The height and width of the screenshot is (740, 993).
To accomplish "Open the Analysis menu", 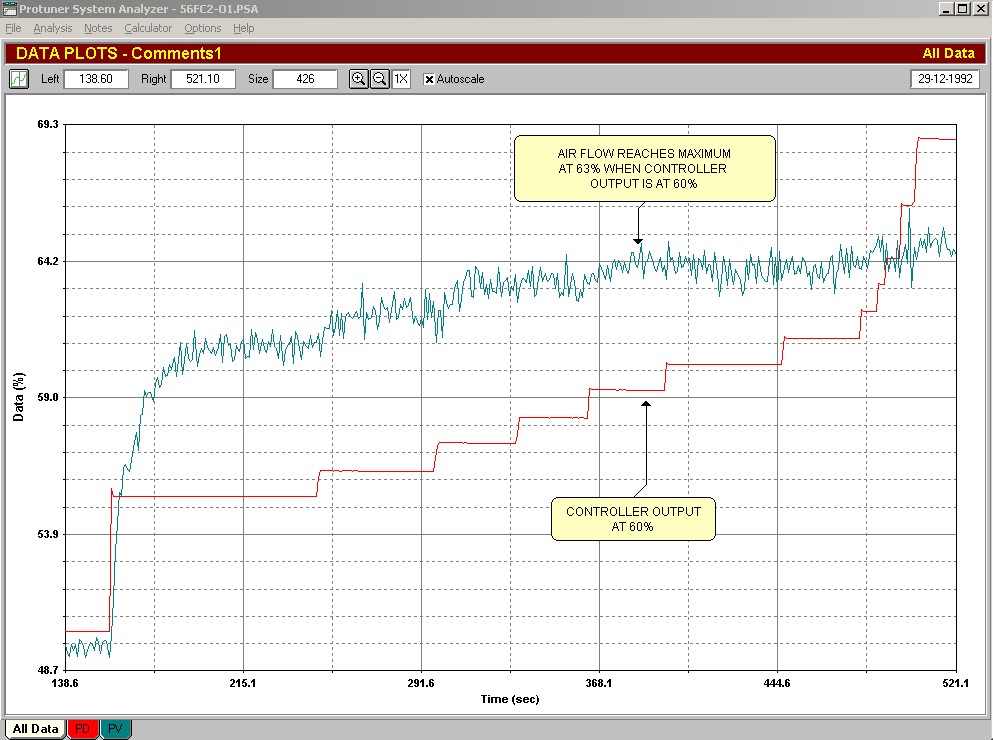I will coord(52,28).
